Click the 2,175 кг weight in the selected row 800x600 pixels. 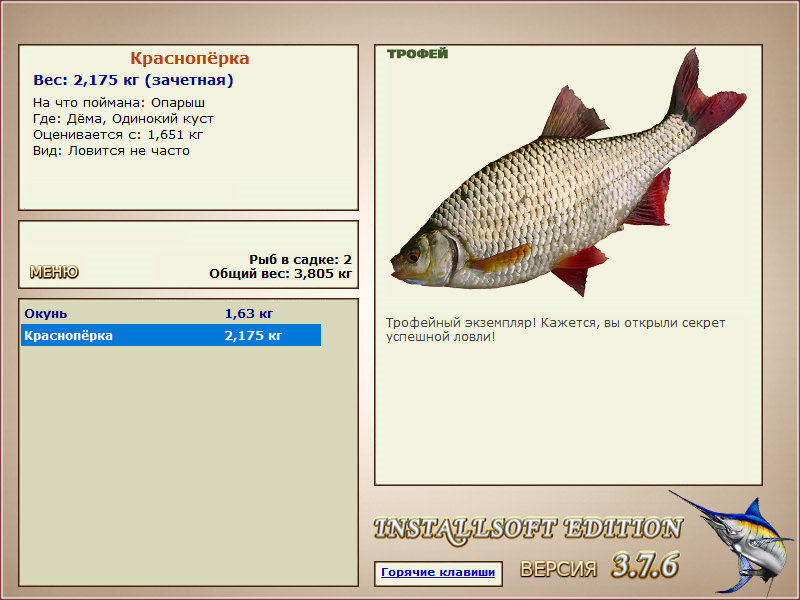pos(253,336)
